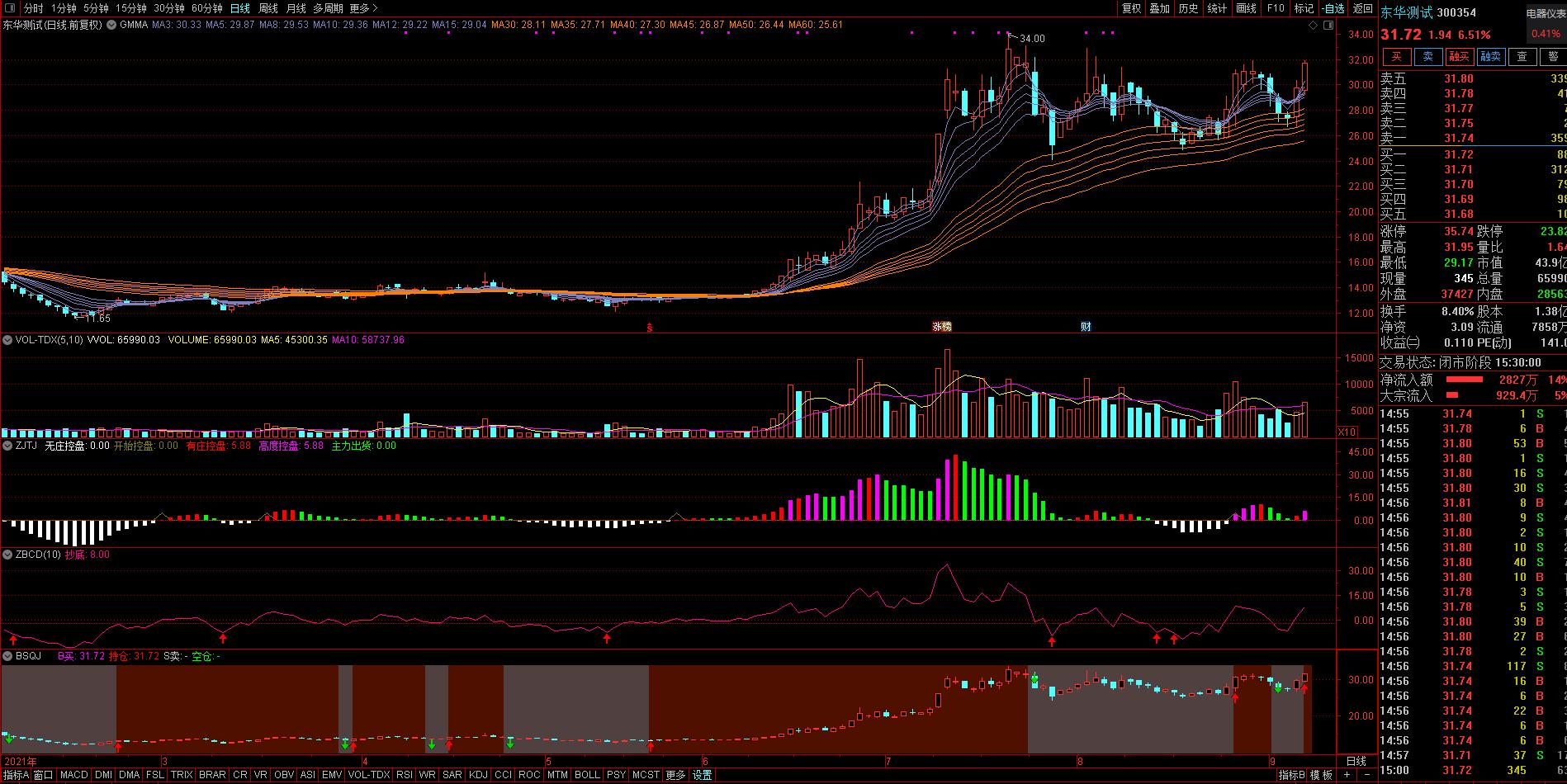Select the DMA indicator tab

click(x=130, y=775)
